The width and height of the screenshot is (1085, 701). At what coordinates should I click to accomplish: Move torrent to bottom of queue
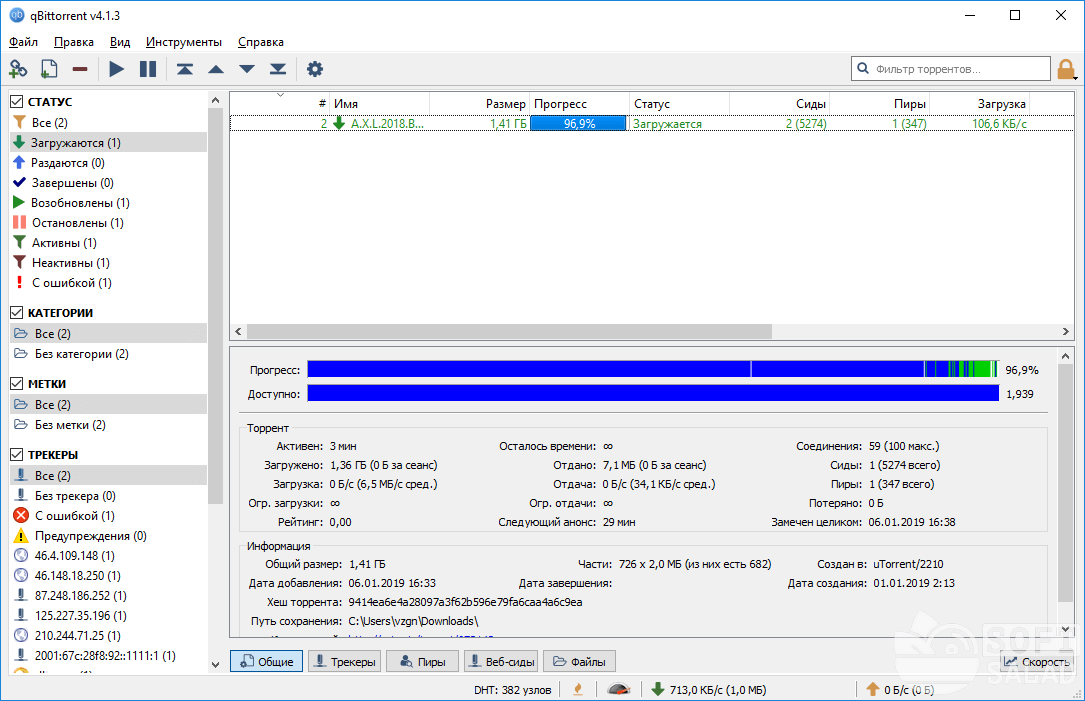tap(278, 69)
